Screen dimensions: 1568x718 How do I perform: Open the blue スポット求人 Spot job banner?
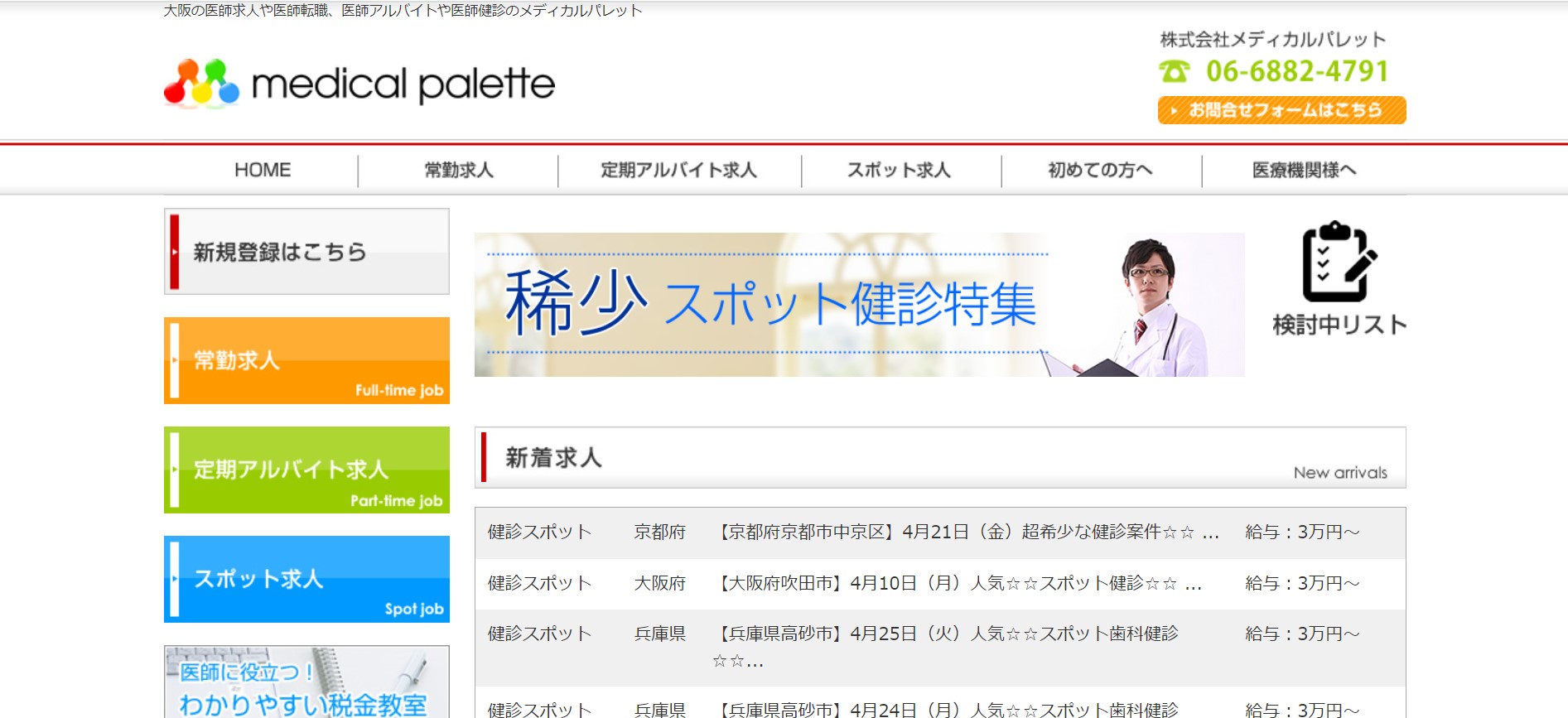point(306,579)
